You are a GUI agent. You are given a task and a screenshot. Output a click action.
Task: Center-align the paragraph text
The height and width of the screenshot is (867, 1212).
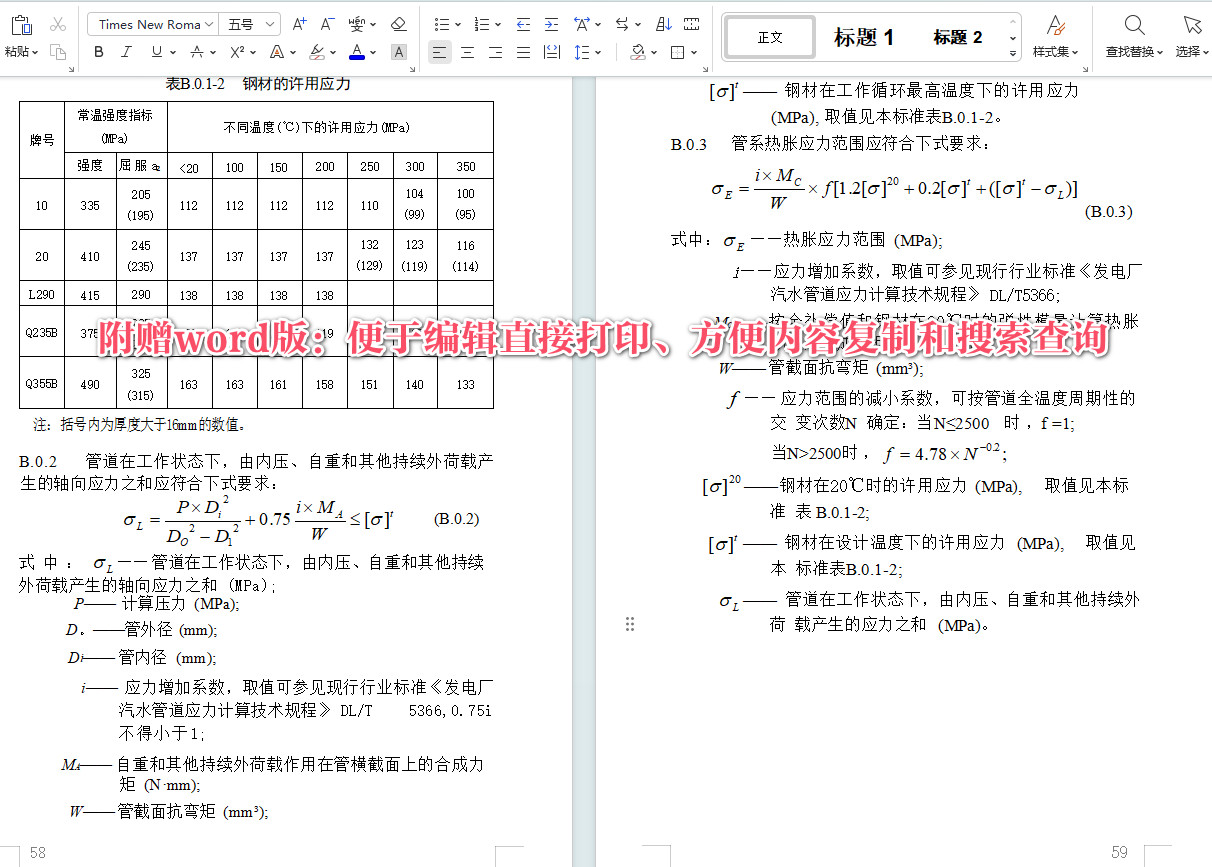click(x=469, y=52)
